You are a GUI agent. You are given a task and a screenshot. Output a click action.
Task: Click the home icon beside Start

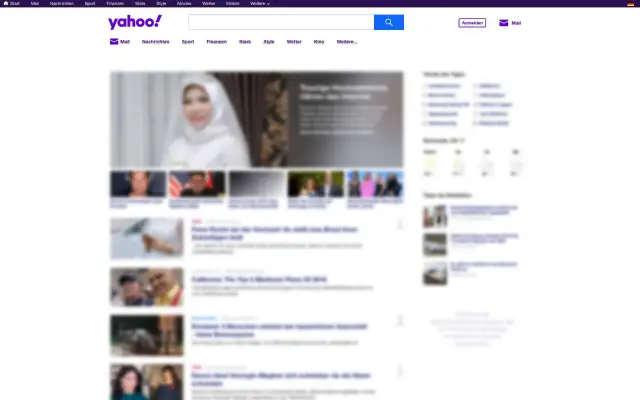point(6,3)
